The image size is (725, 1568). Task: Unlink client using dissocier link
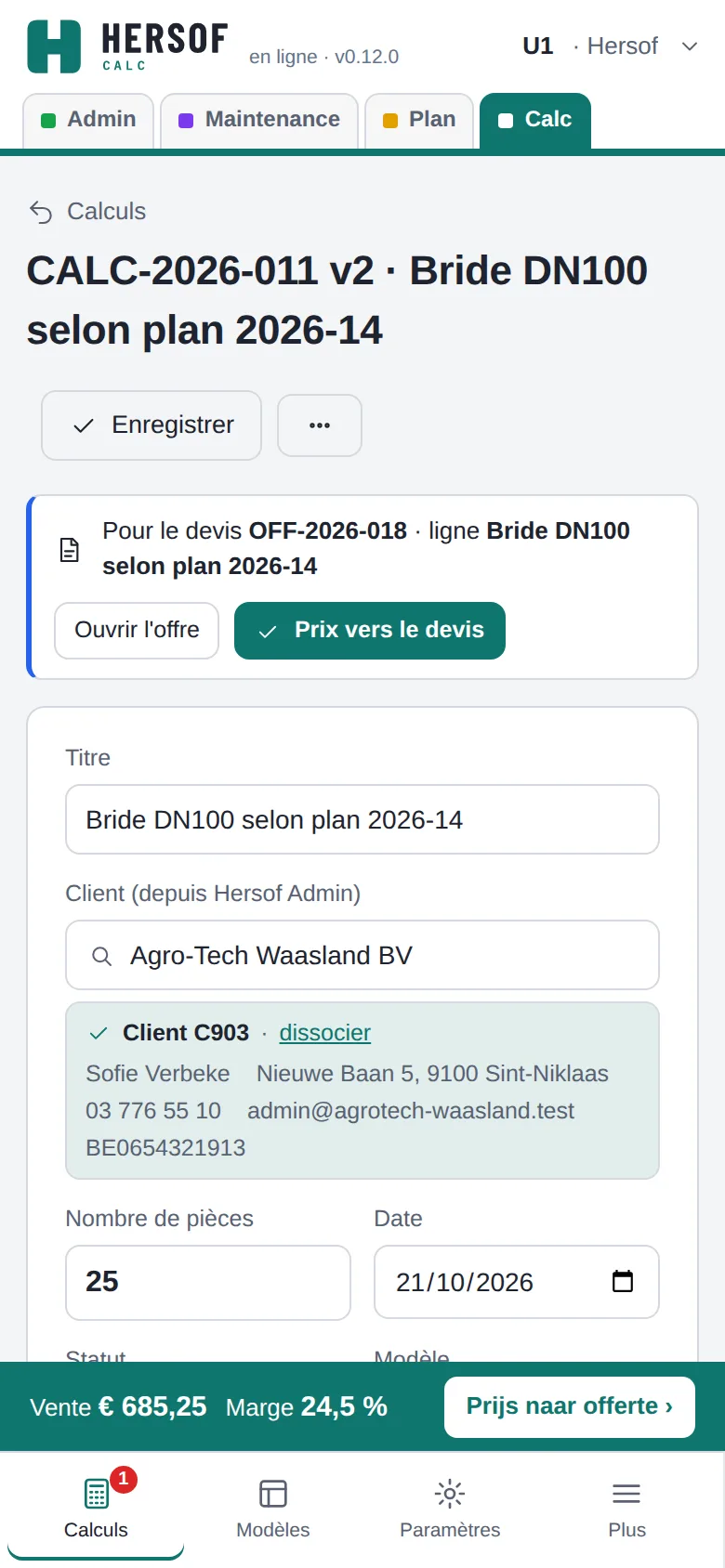(x=324, y=1033)
